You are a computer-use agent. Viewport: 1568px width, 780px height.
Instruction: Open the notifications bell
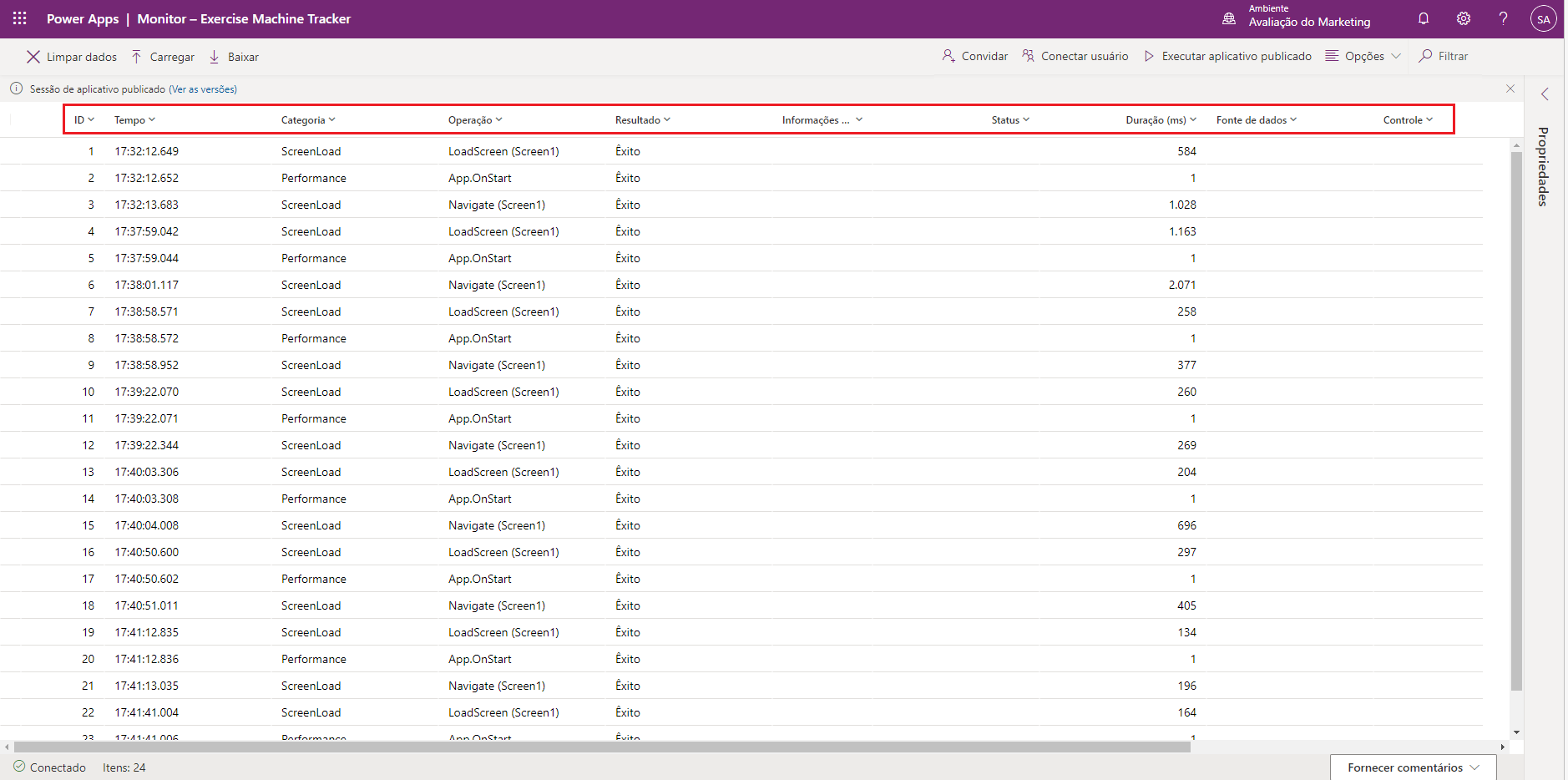coord(1424,18)
